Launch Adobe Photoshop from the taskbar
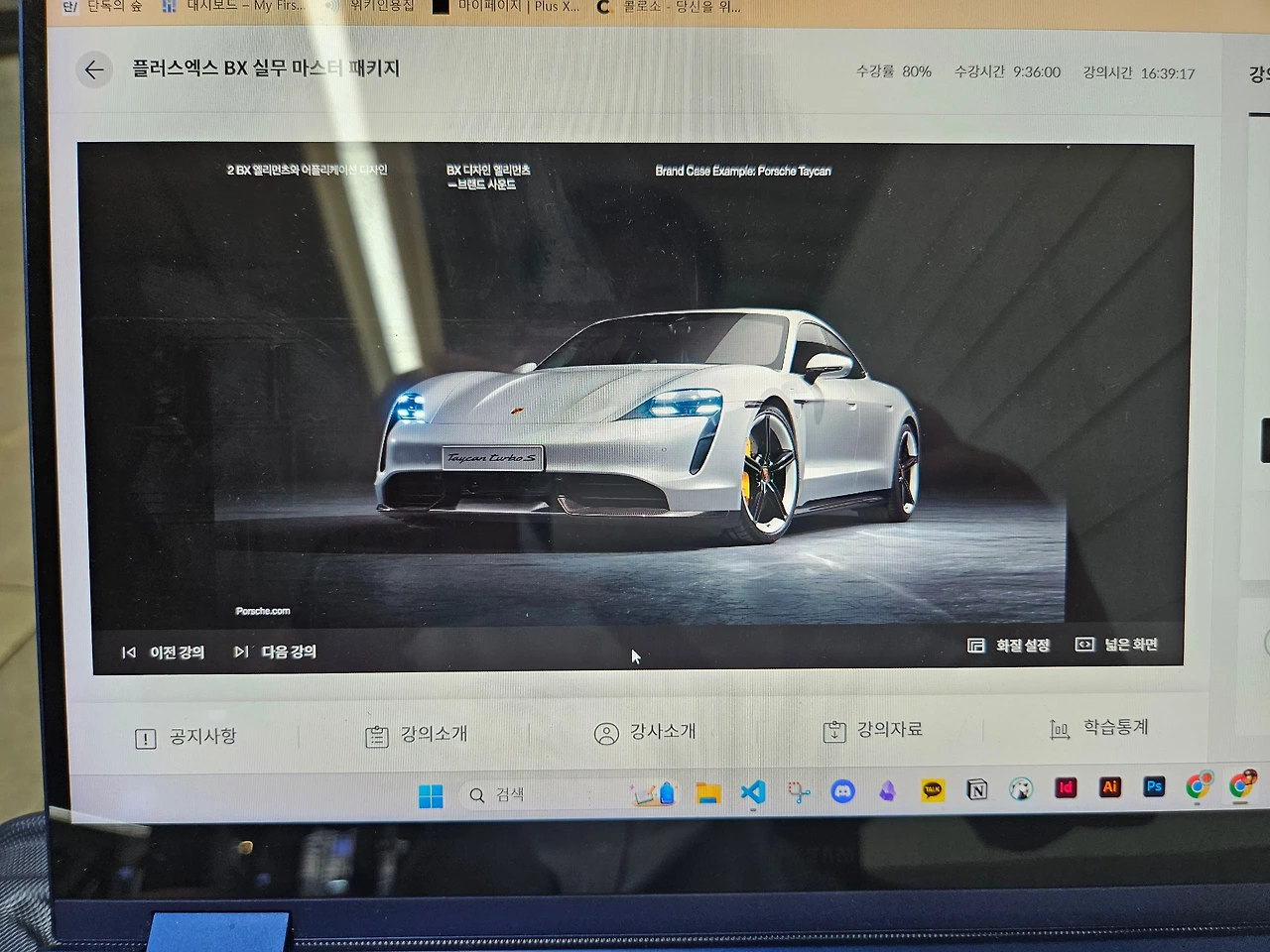The height and width of the screenshot is (952, 1270). click(1154, 786)
